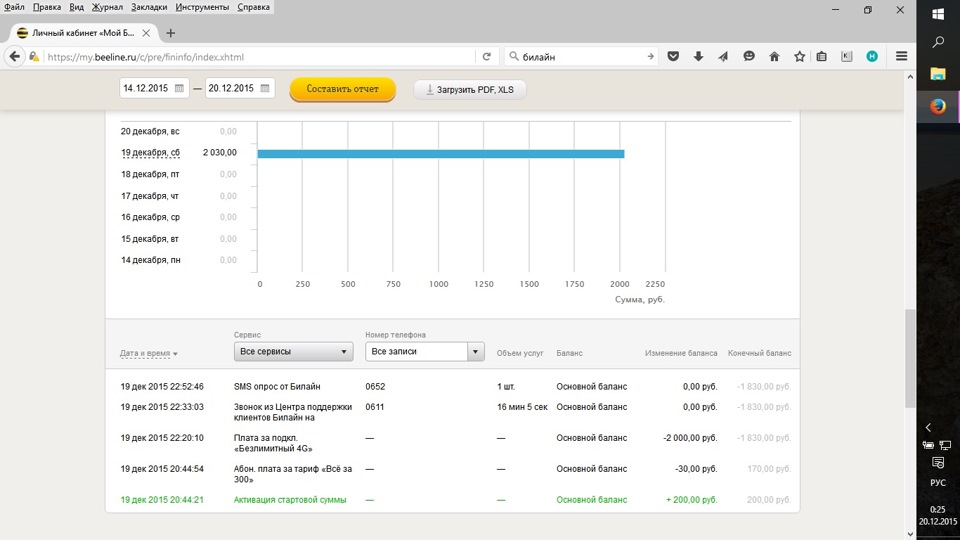Open the Downloads arrow icon
The height and width of the screenshot is (540, 960).
698,56
